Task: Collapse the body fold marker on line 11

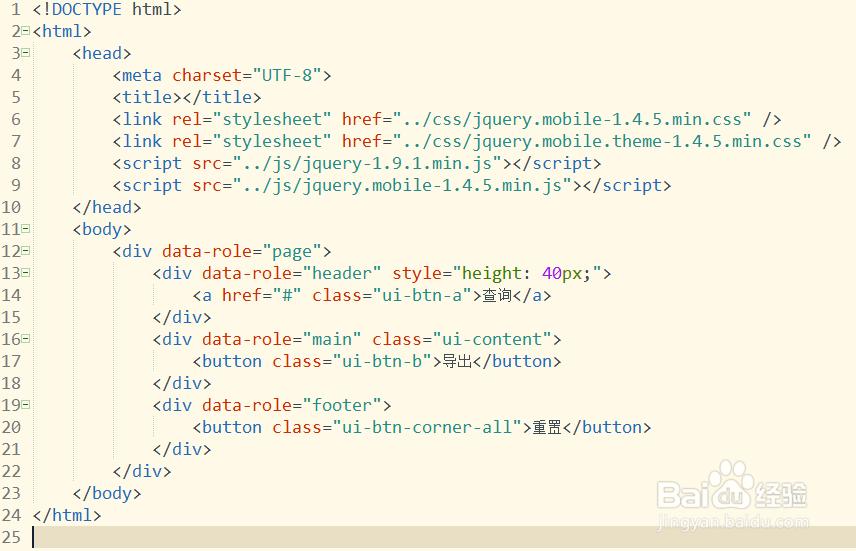Action: [26, 228]
